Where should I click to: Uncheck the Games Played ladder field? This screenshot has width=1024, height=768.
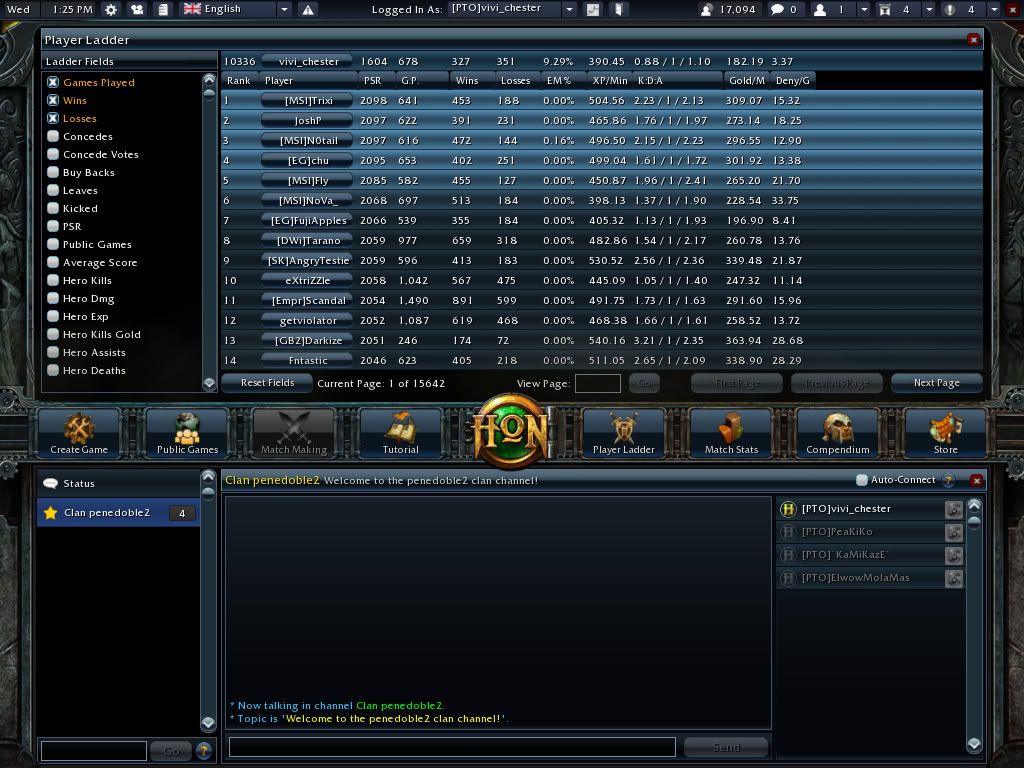coord(54,83)
